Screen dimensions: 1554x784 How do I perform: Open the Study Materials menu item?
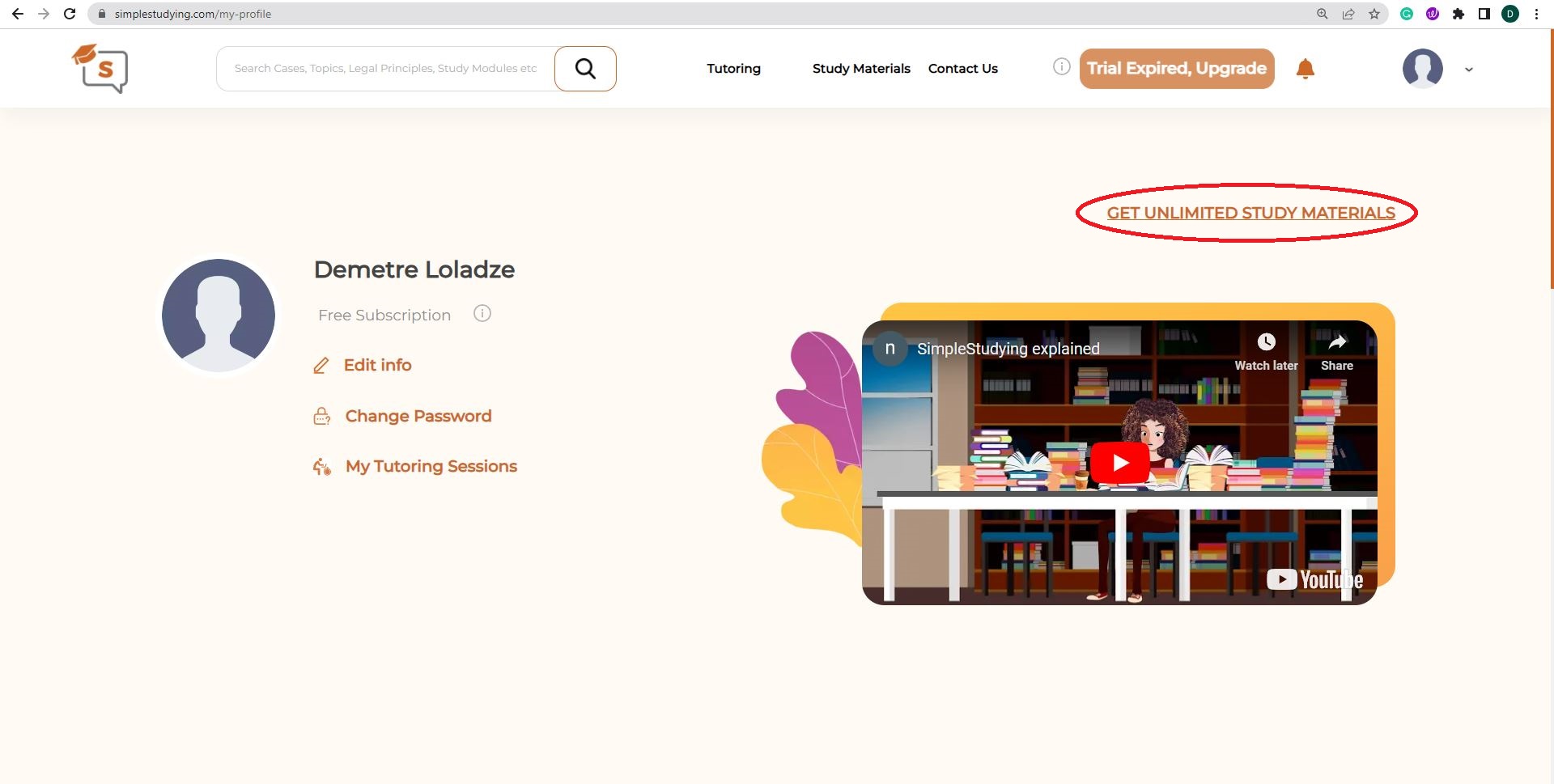pos(861,69)
